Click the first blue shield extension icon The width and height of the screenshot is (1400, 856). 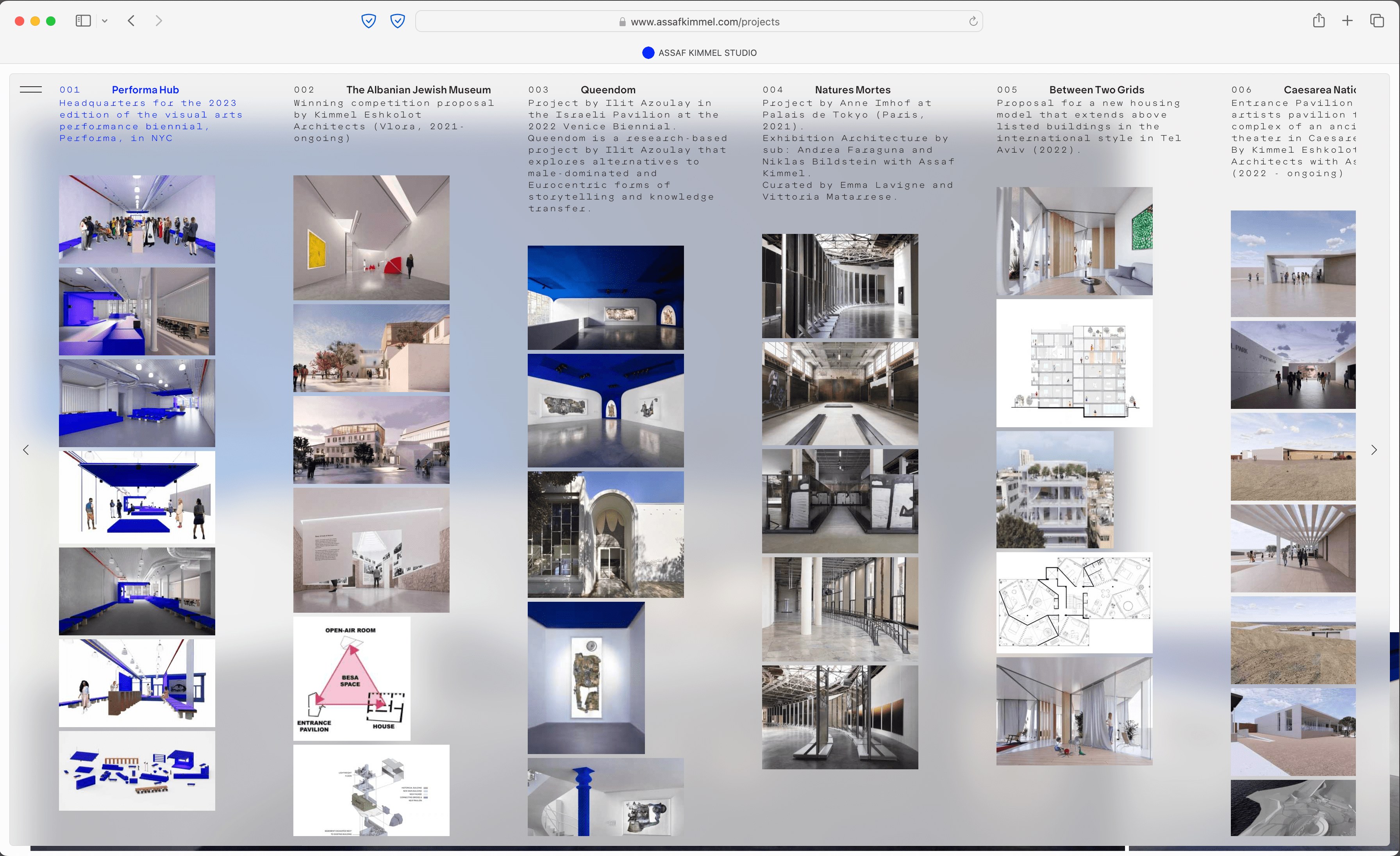pos(369,21)
